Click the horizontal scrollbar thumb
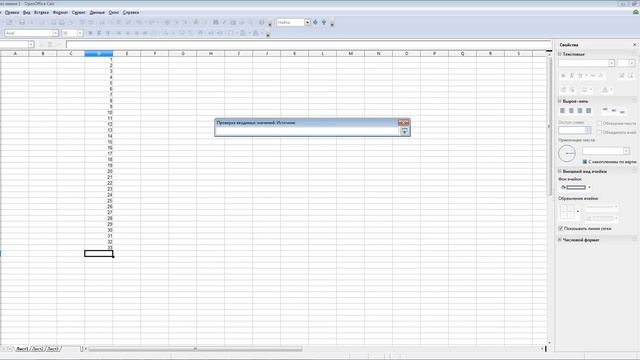640x360 pixels. click(195, 349)
